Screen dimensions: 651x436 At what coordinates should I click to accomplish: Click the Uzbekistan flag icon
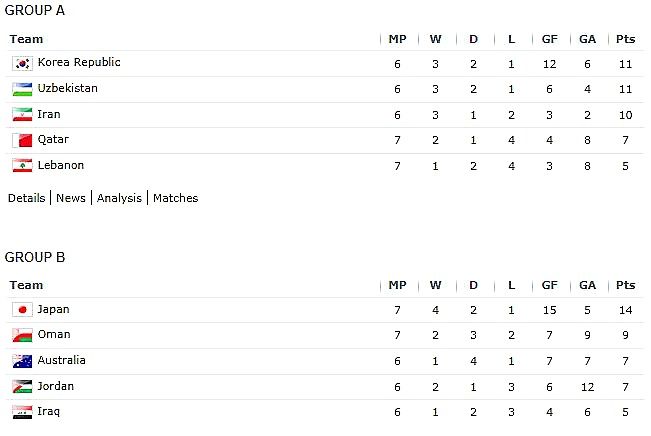(22, 89)
